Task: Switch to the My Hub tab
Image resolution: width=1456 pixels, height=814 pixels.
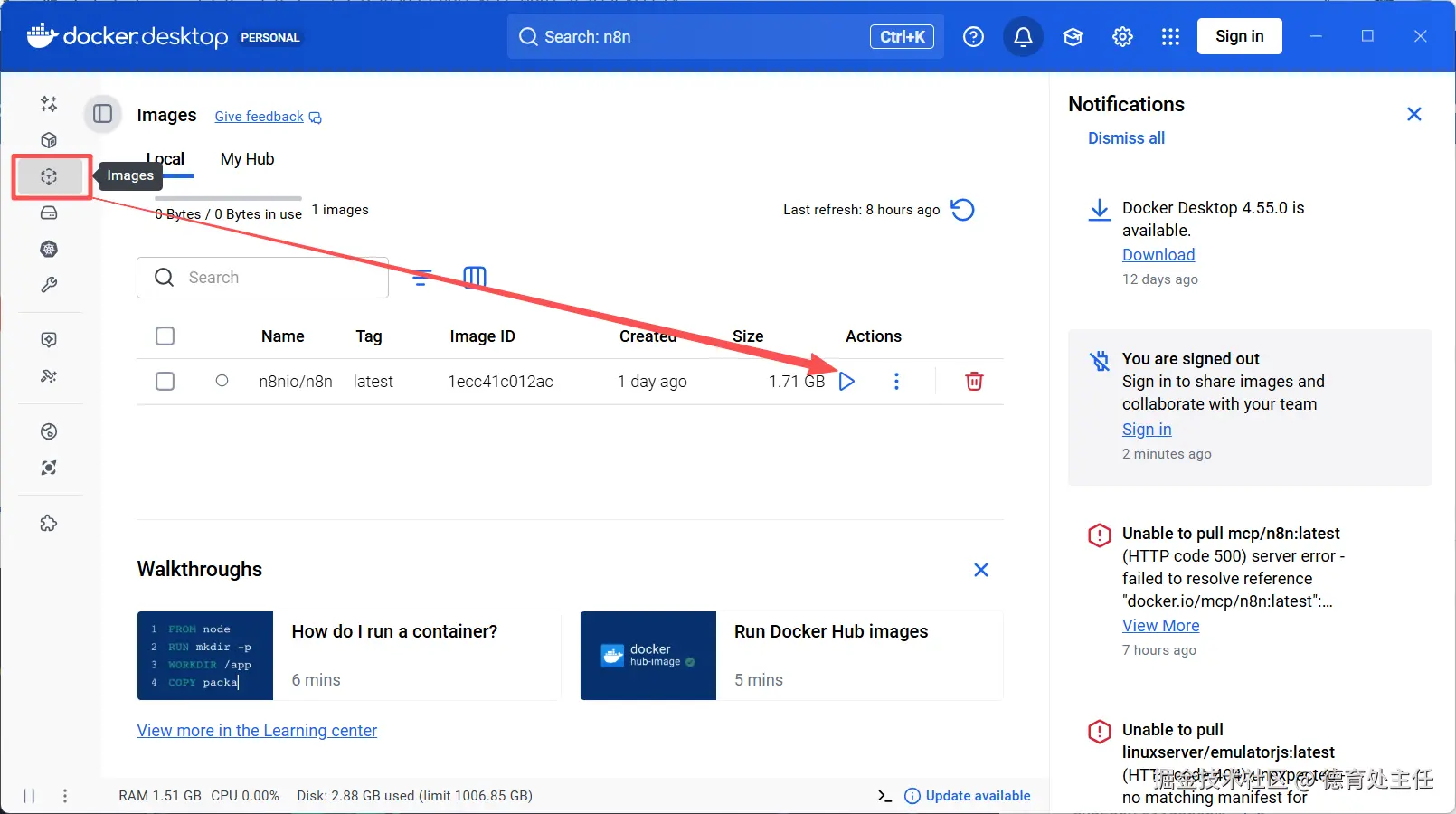Action: [247, 159]
